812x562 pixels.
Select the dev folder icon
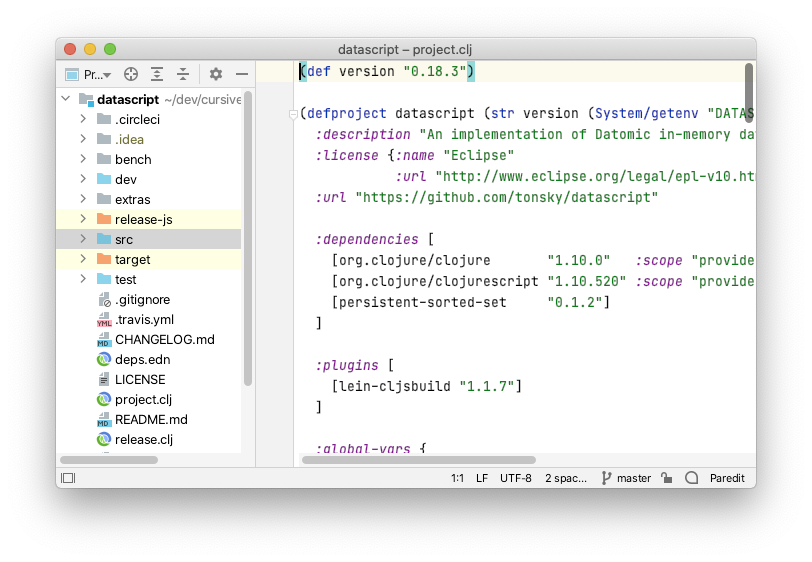tap(104, 179)
